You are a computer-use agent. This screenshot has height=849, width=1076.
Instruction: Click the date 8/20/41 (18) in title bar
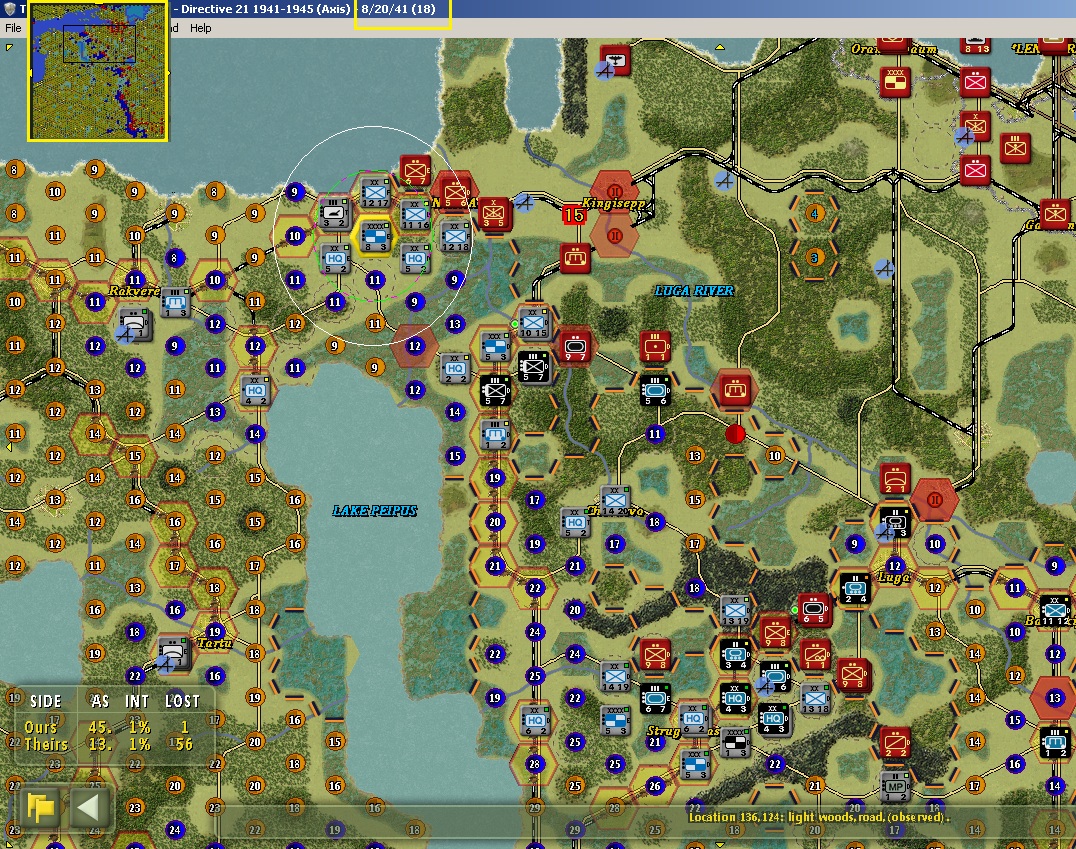[399, 10]
